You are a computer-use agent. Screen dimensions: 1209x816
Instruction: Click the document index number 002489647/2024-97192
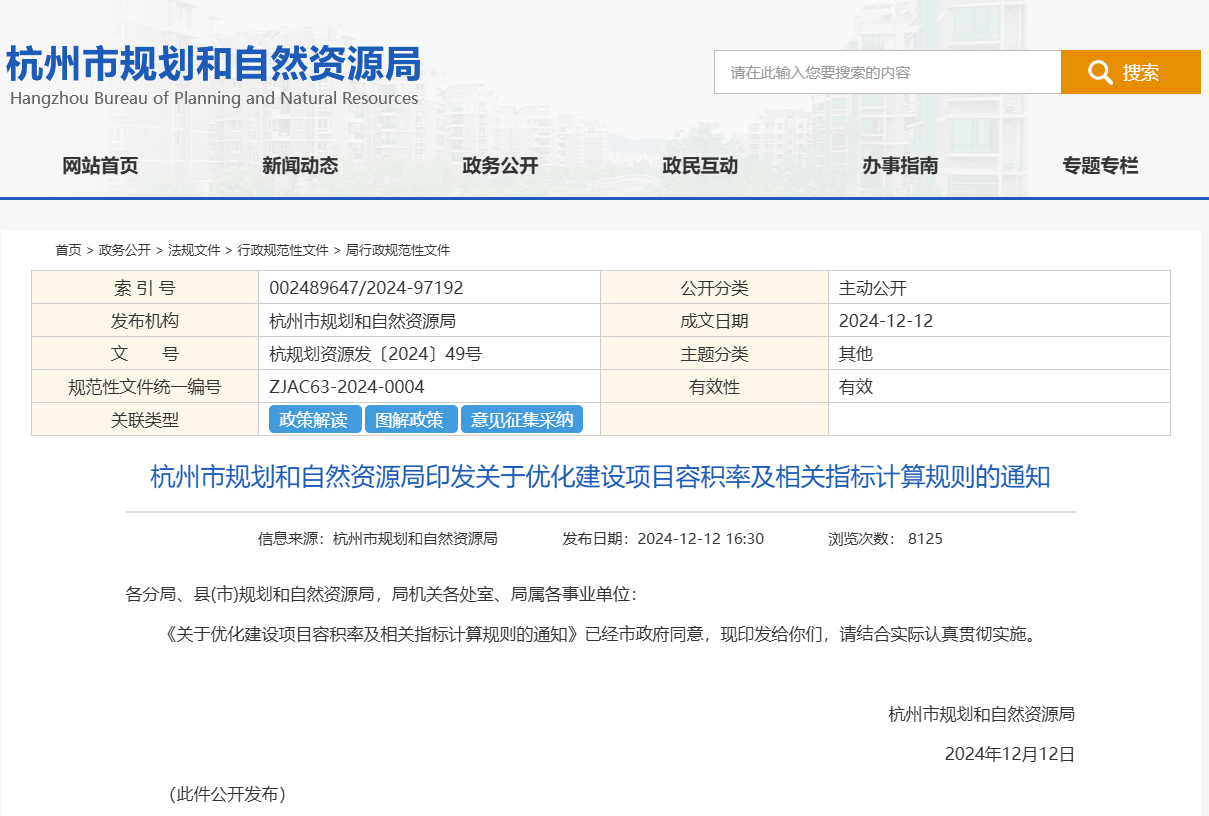click(x=366, y=288)
